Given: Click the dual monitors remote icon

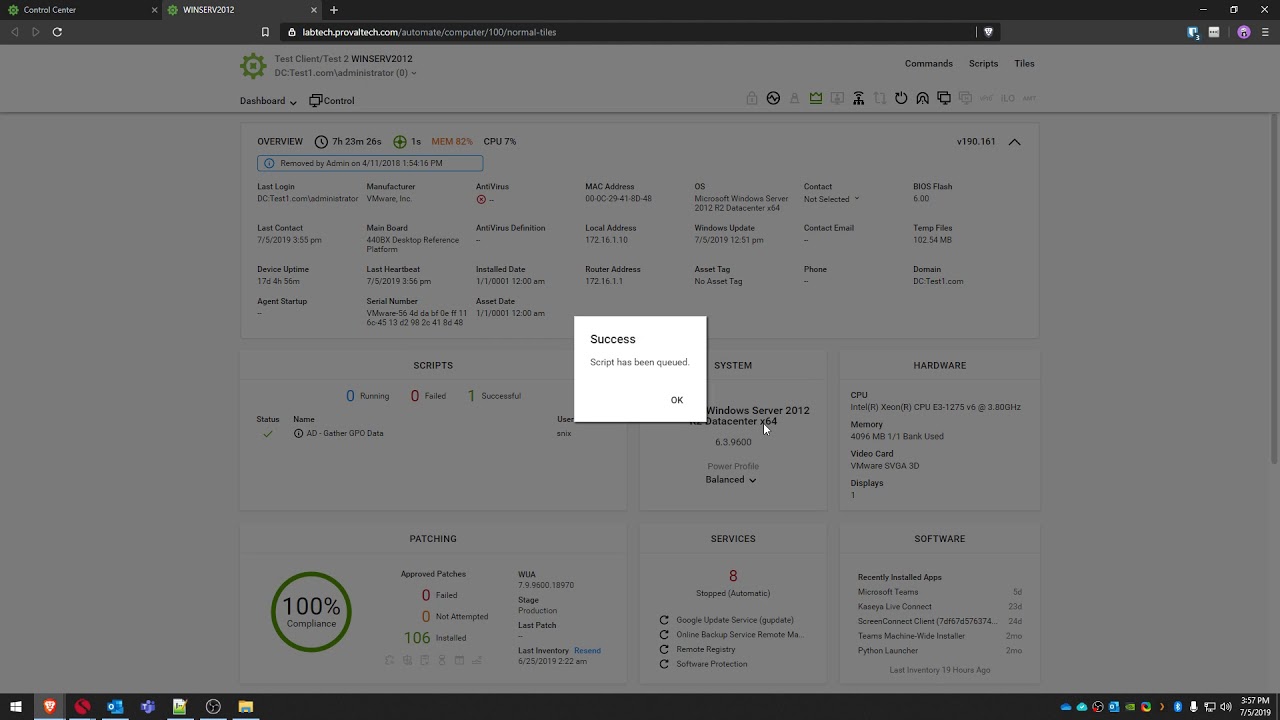Looking at the screenshot, I should tap(944, 98).
